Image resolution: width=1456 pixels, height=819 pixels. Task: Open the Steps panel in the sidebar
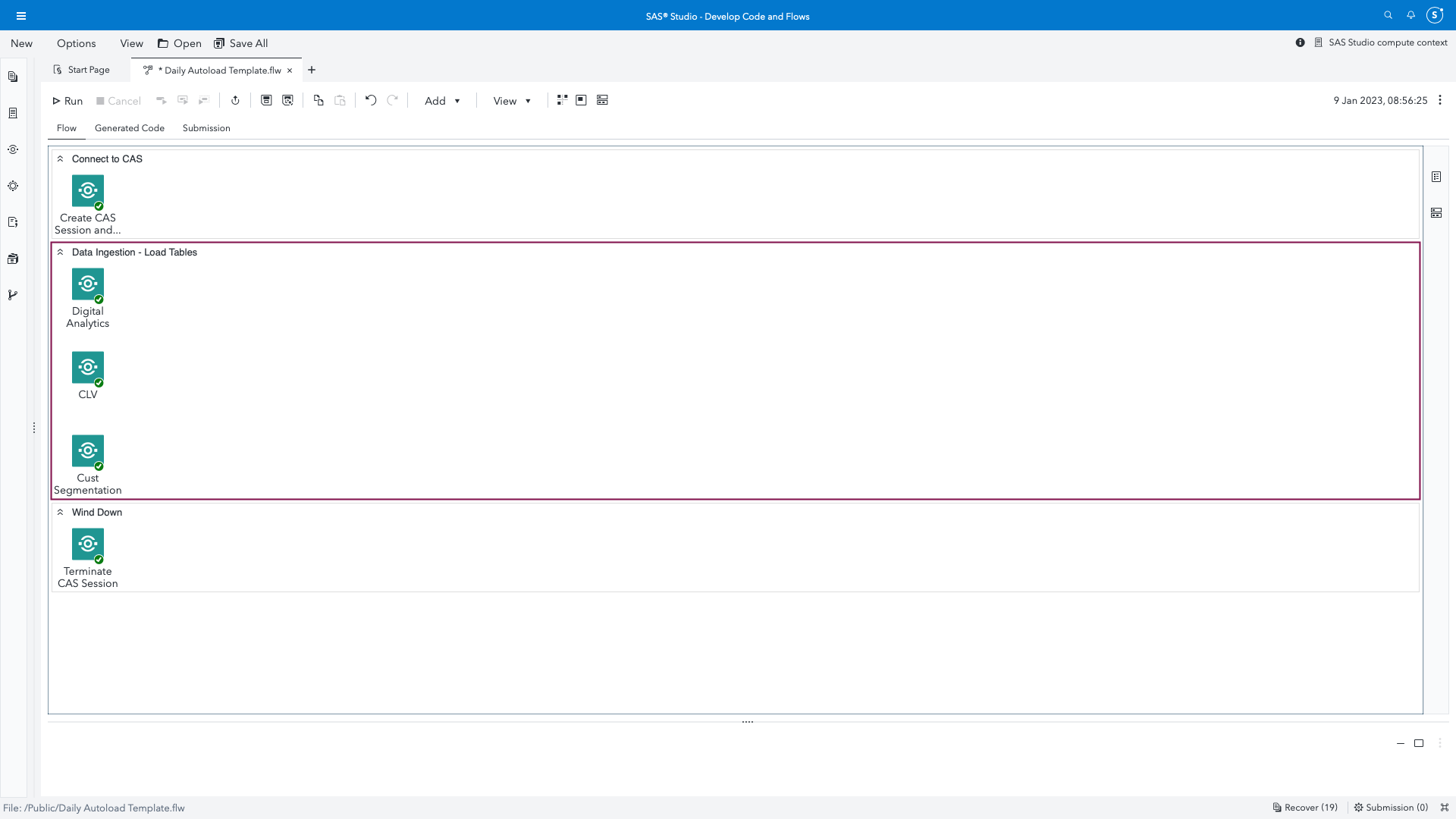(x=13, y=149)
